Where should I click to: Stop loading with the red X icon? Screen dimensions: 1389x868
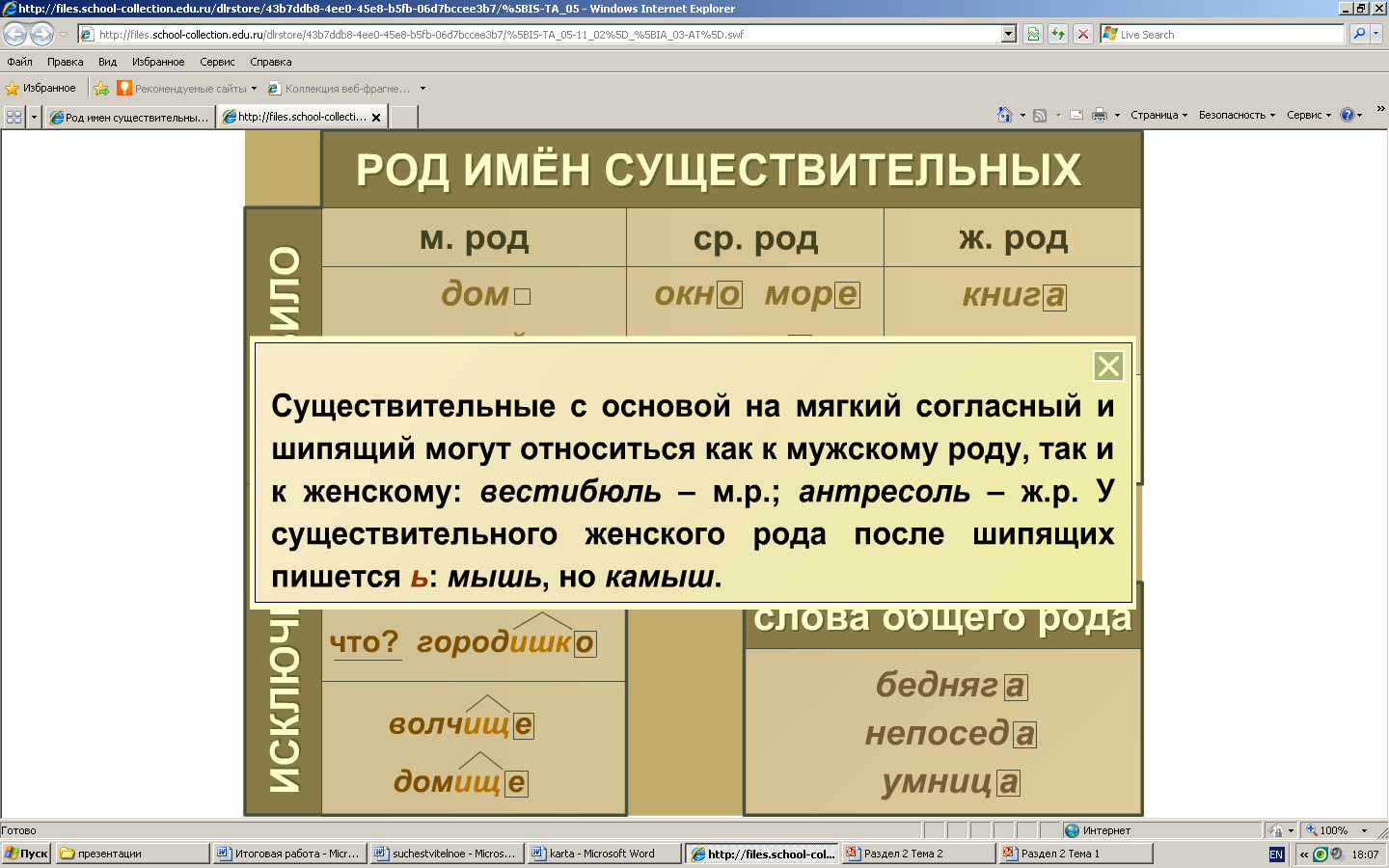pyautogui.click(x=1083, y=34)
